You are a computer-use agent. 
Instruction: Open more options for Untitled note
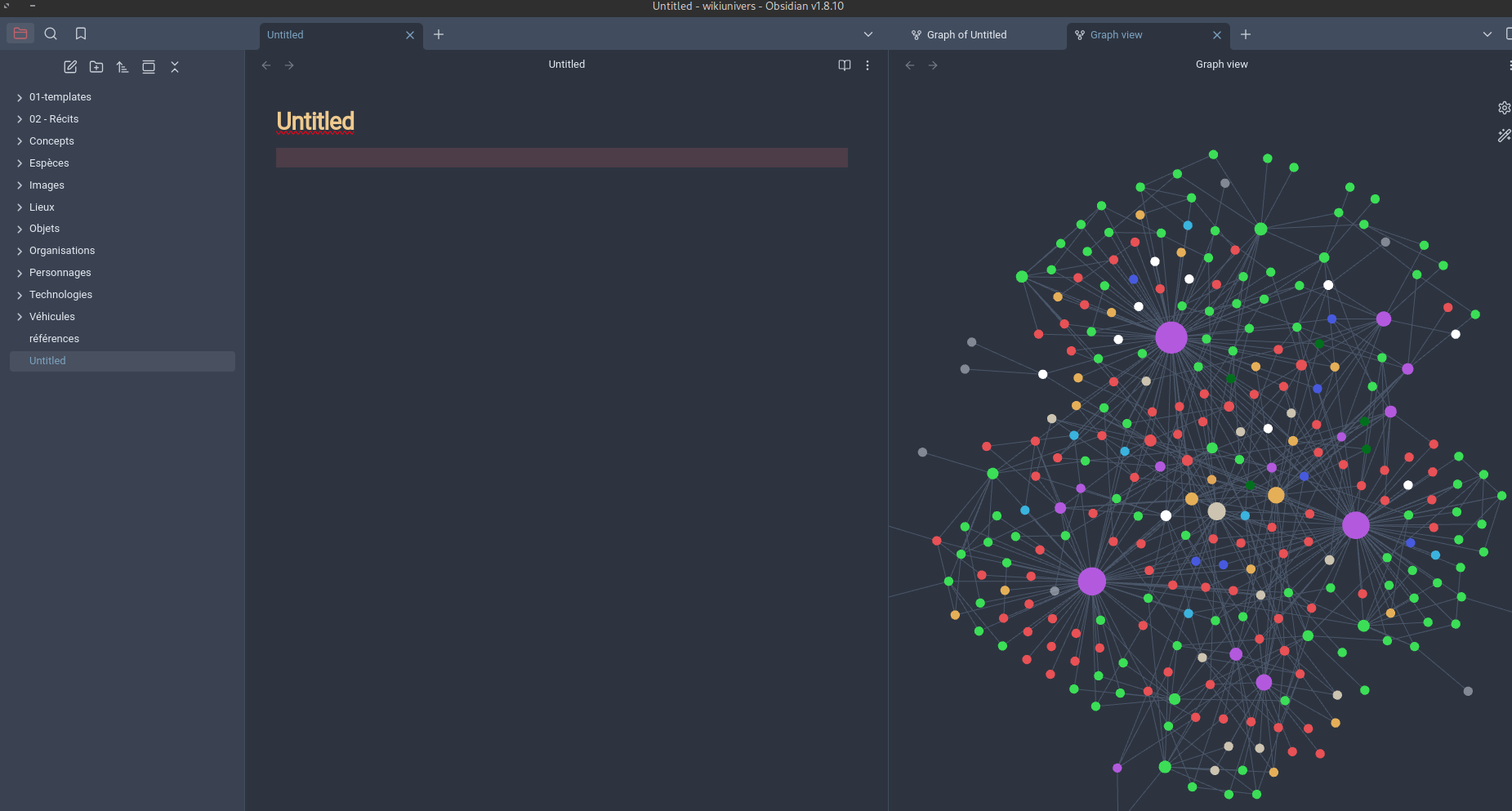[868, 65]
